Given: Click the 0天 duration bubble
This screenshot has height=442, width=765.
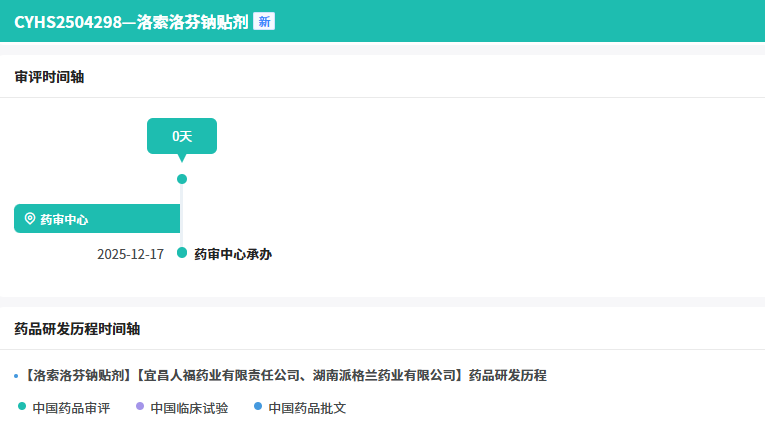Looking at the screenshot, I should 182,136.
